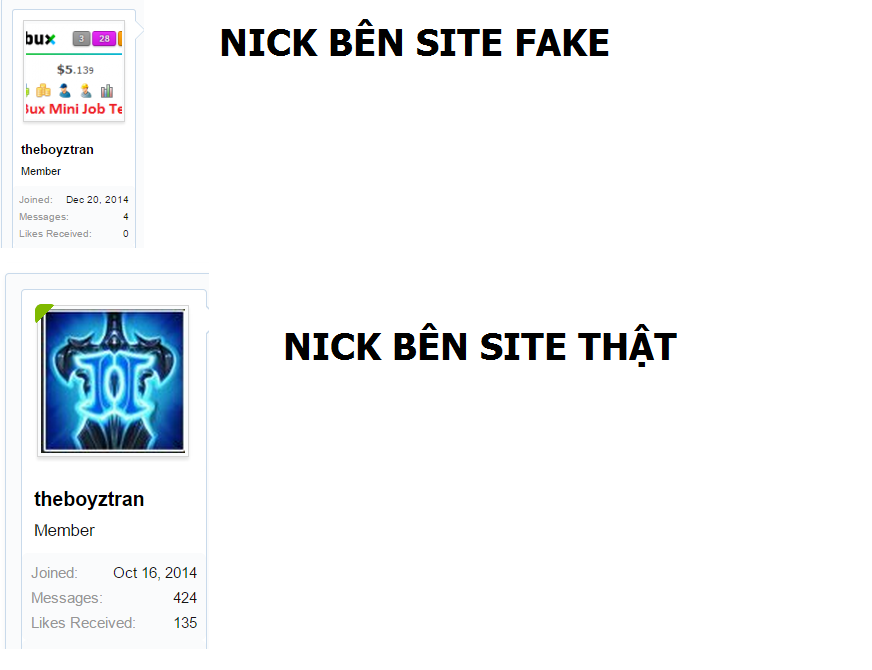Click the Joined date Oct 16, 2014
Image resolution: width=872 pixels, height=670 pixels.
point(155,573)
